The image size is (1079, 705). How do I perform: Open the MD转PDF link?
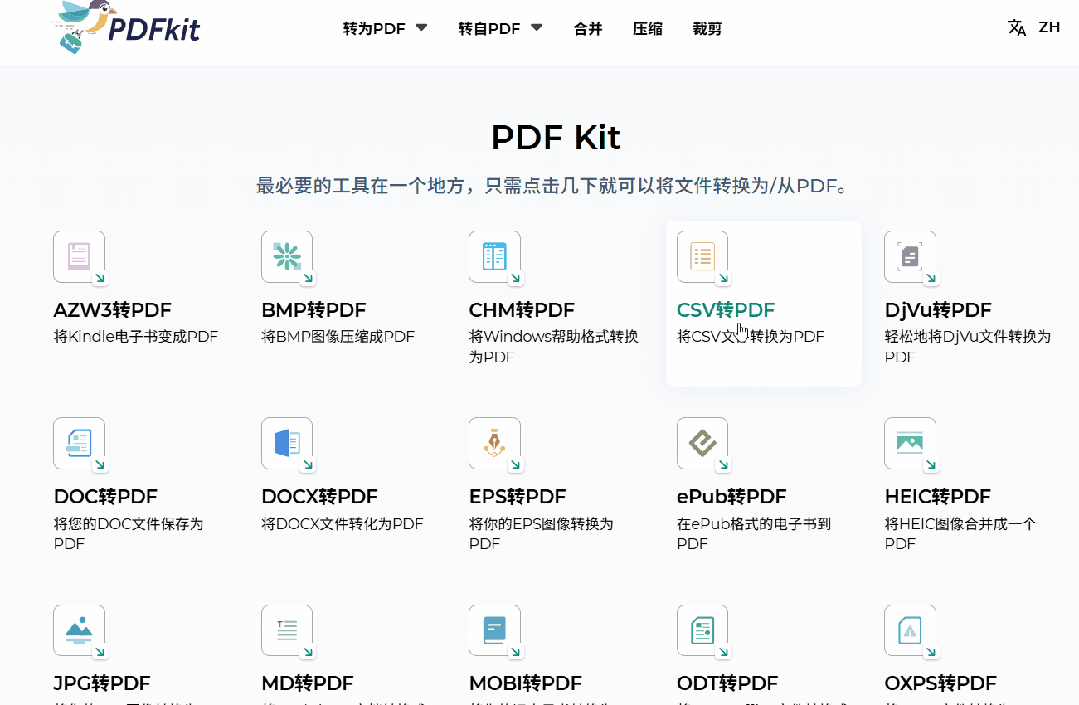coord(308,684)
